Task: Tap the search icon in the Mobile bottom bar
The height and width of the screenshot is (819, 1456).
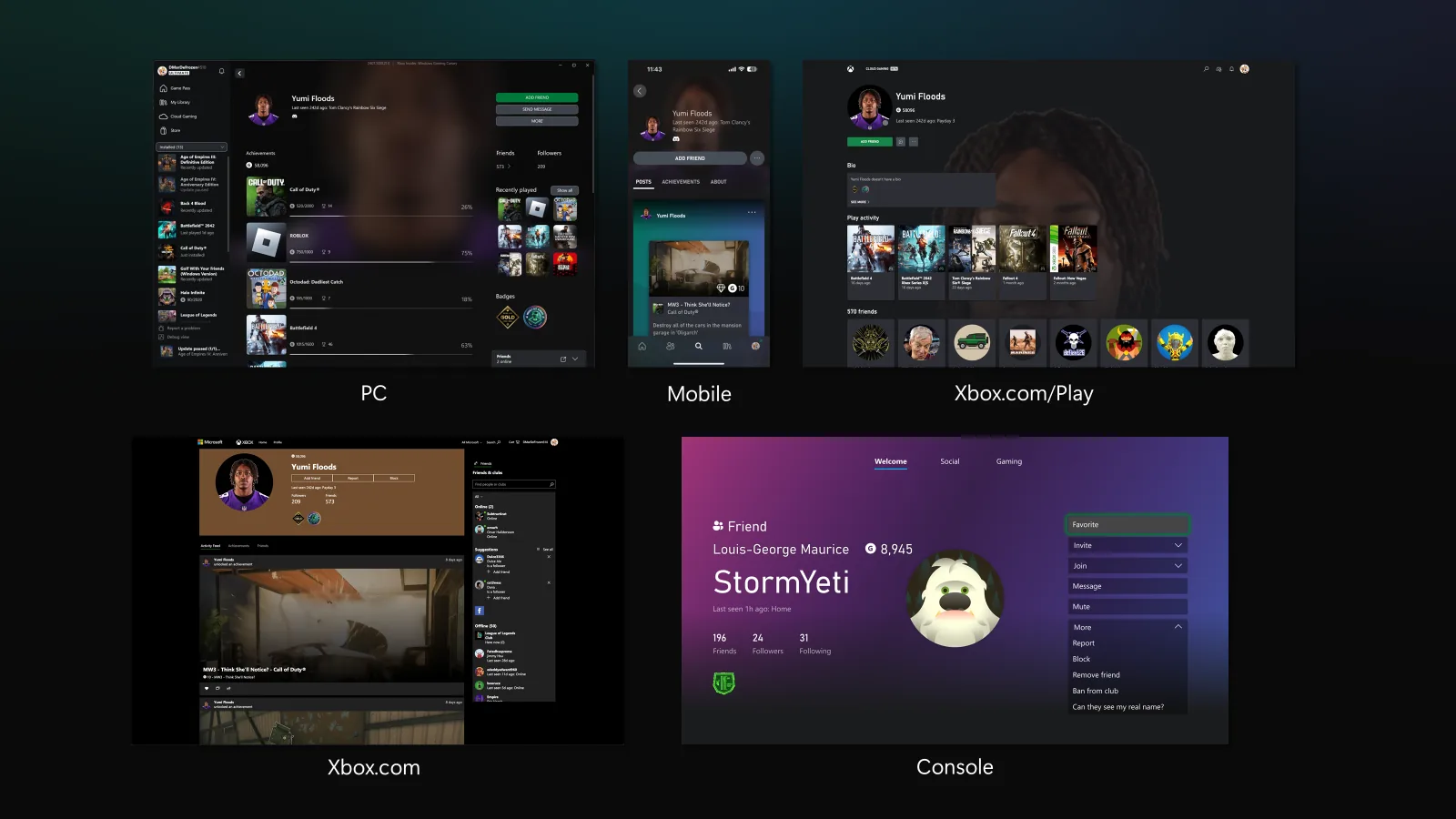Action: pyautogui.click(x=699, y=346)
